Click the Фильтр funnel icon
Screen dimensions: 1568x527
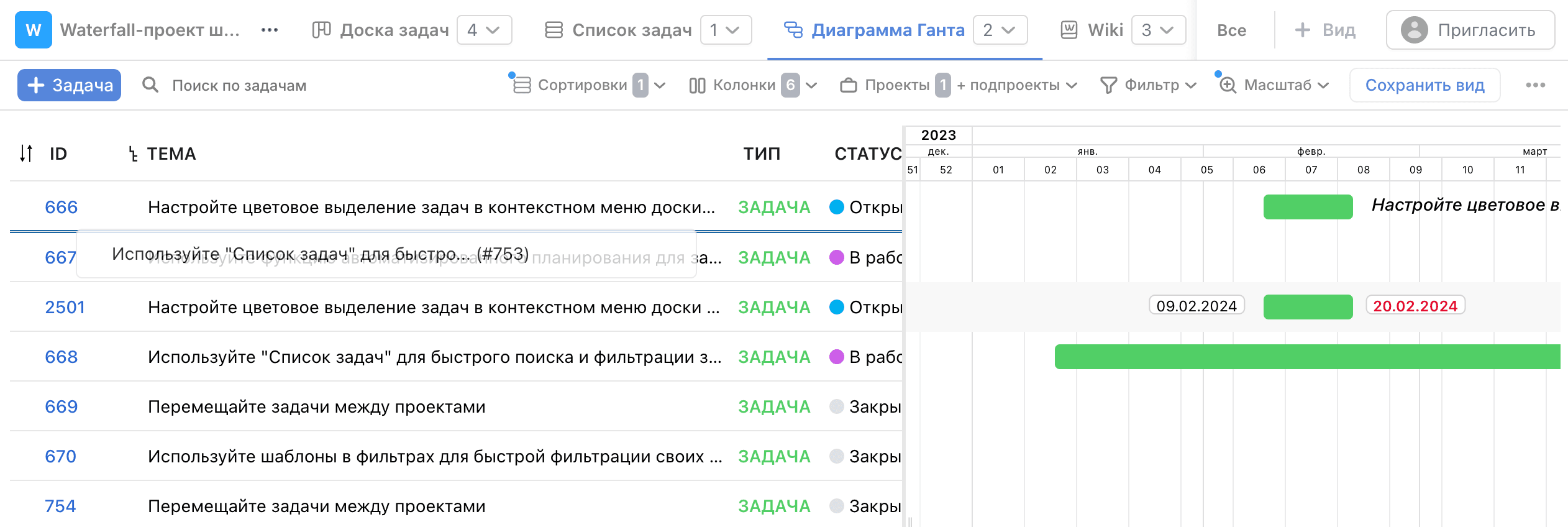[x=1108, y=85]
